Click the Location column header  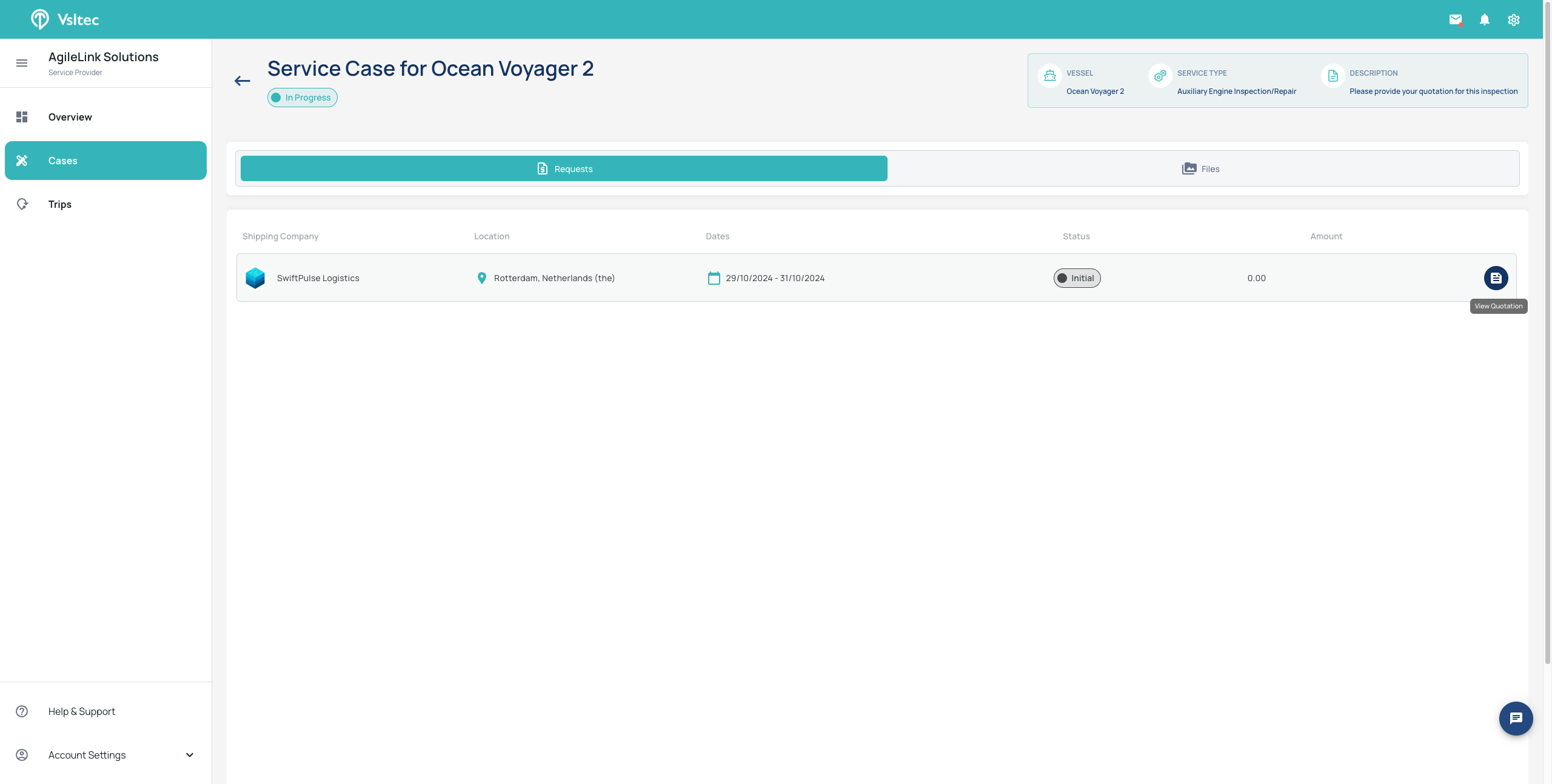(492, 236)
